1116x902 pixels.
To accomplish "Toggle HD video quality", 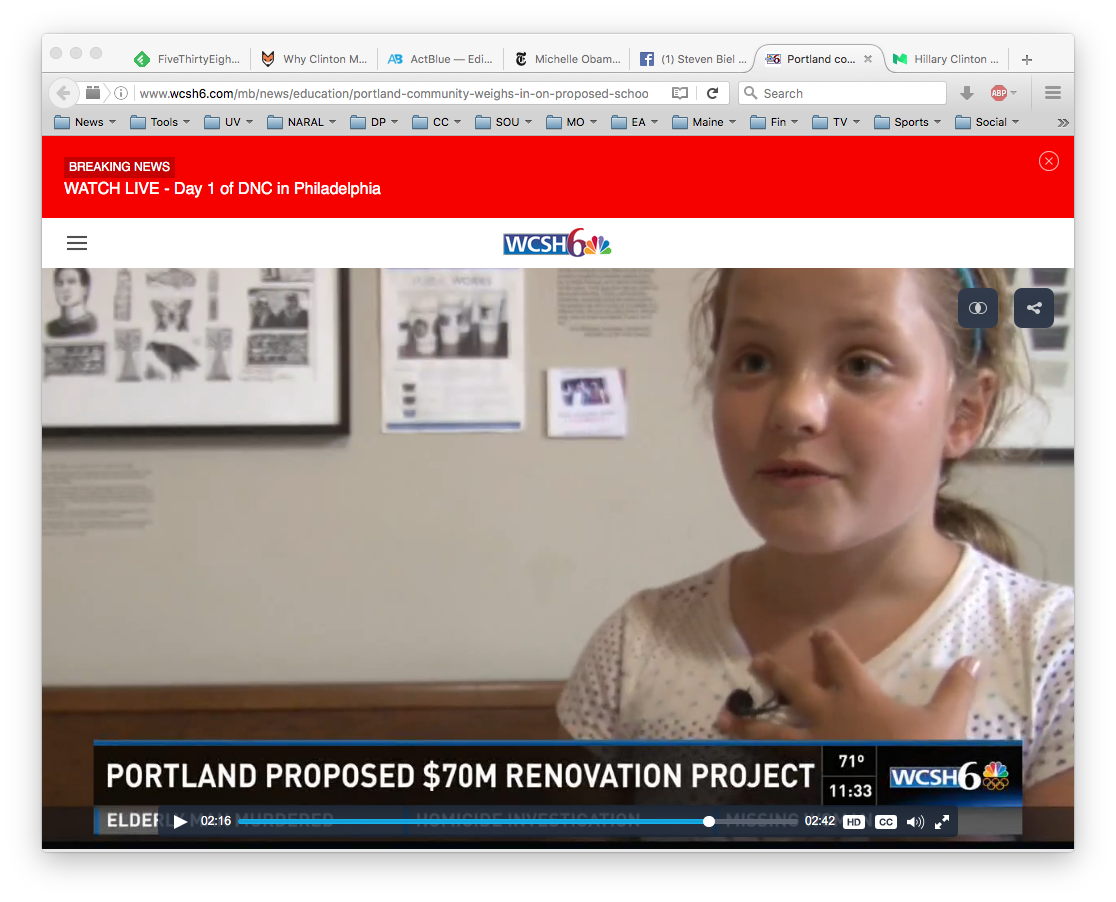I will [853, 822].
